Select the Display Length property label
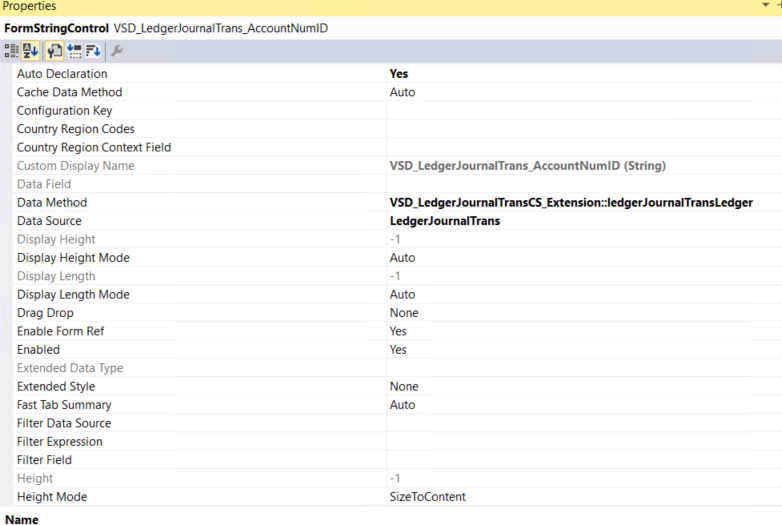Viewport: 782px width, 525px height. [56, 276]
